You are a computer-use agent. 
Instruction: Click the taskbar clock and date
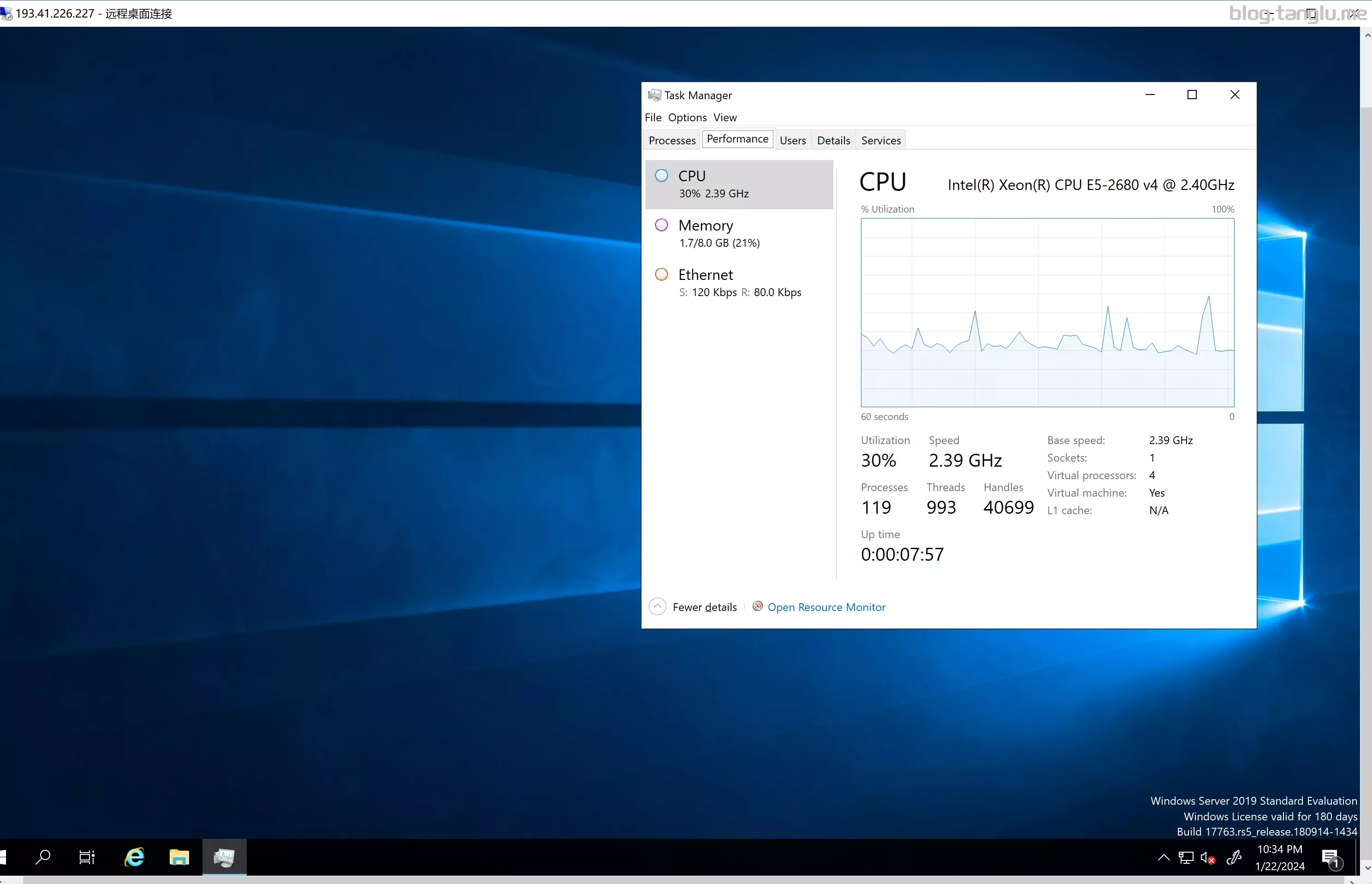coord(1280,858)
